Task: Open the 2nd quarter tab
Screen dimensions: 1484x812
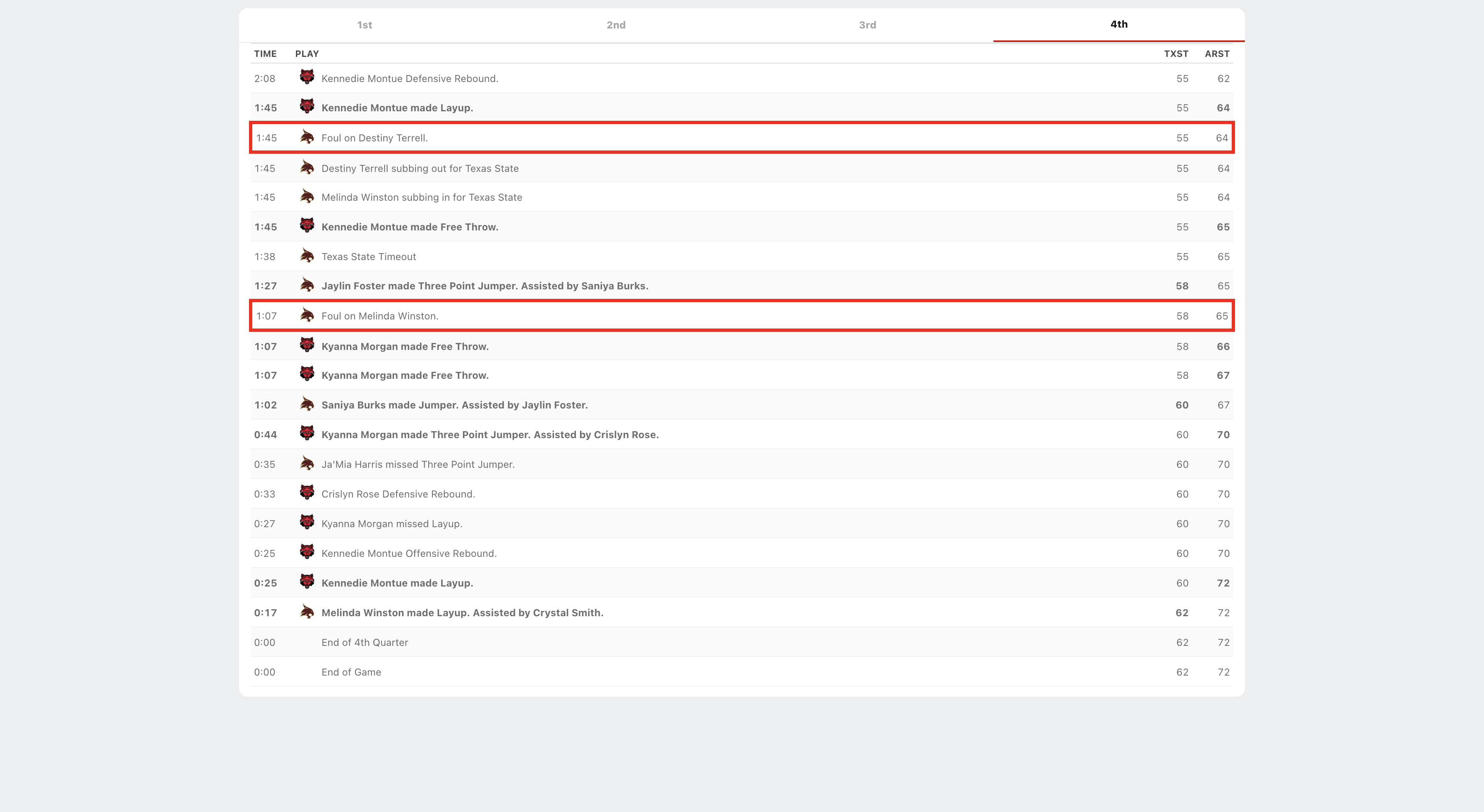Action: pyautogui.click(x=615, y=25)
